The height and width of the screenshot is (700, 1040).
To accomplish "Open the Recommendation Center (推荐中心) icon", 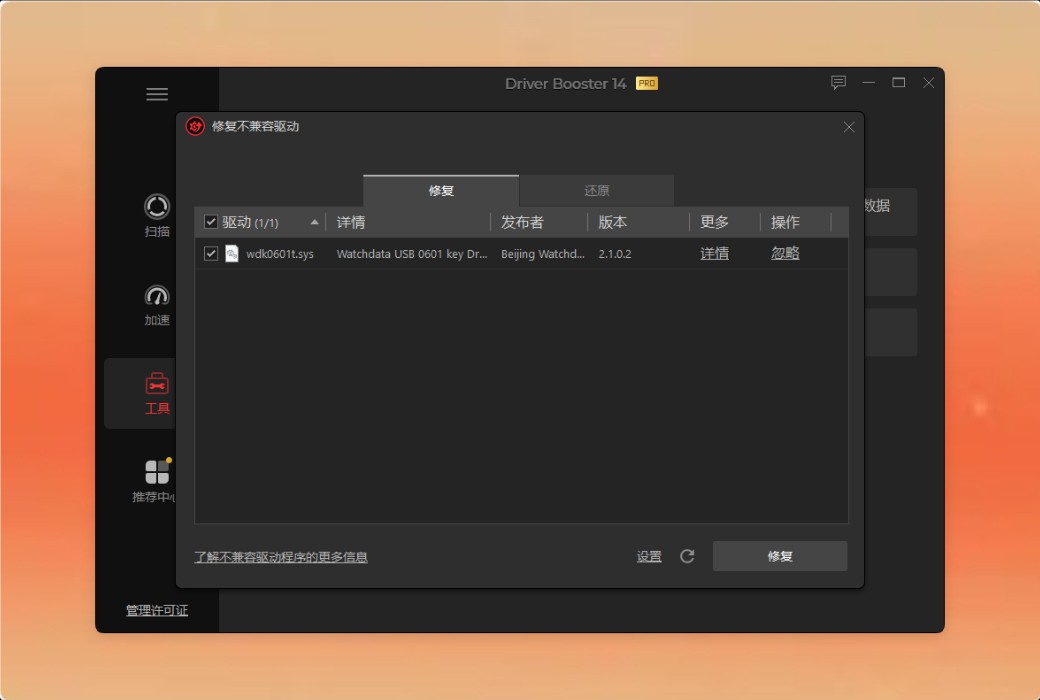I will pyautogui.click(x=158, y=472).
